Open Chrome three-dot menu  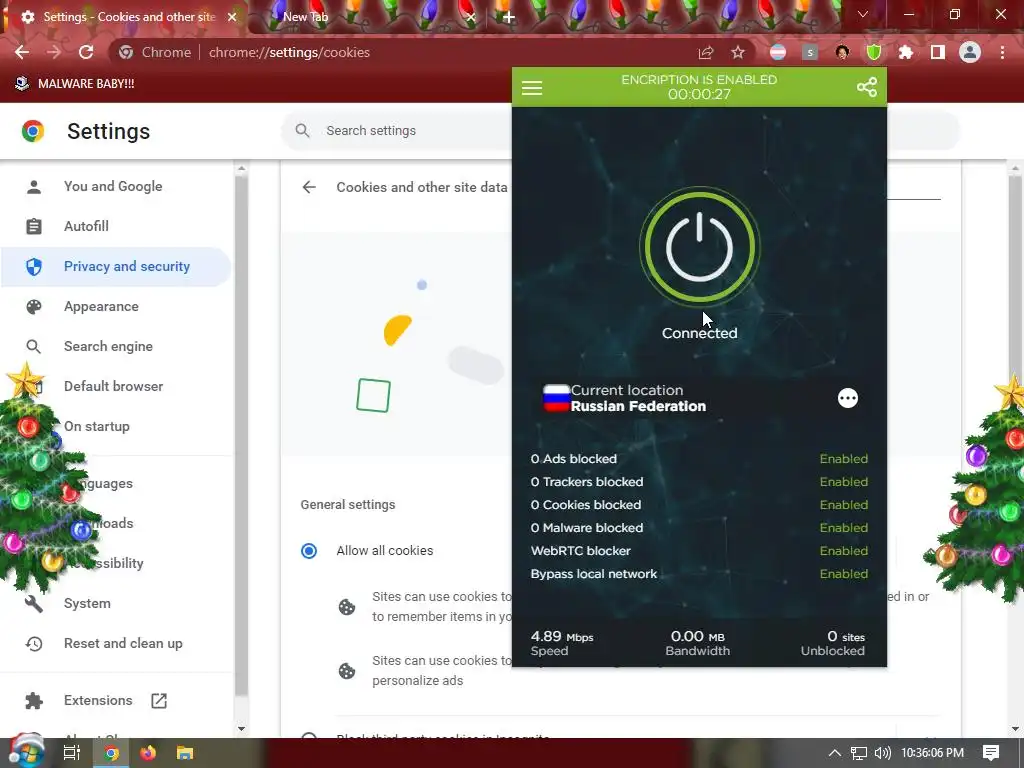pos(1002,52)
